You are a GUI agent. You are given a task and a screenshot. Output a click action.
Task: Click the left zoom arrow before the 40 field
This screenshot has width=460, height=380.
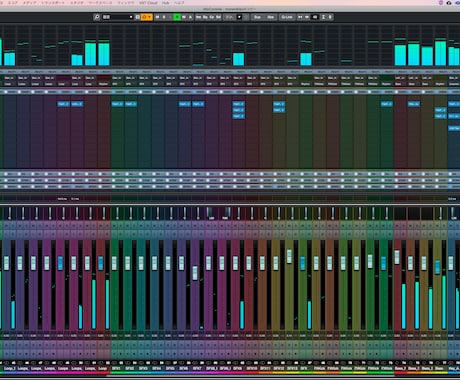299,17
